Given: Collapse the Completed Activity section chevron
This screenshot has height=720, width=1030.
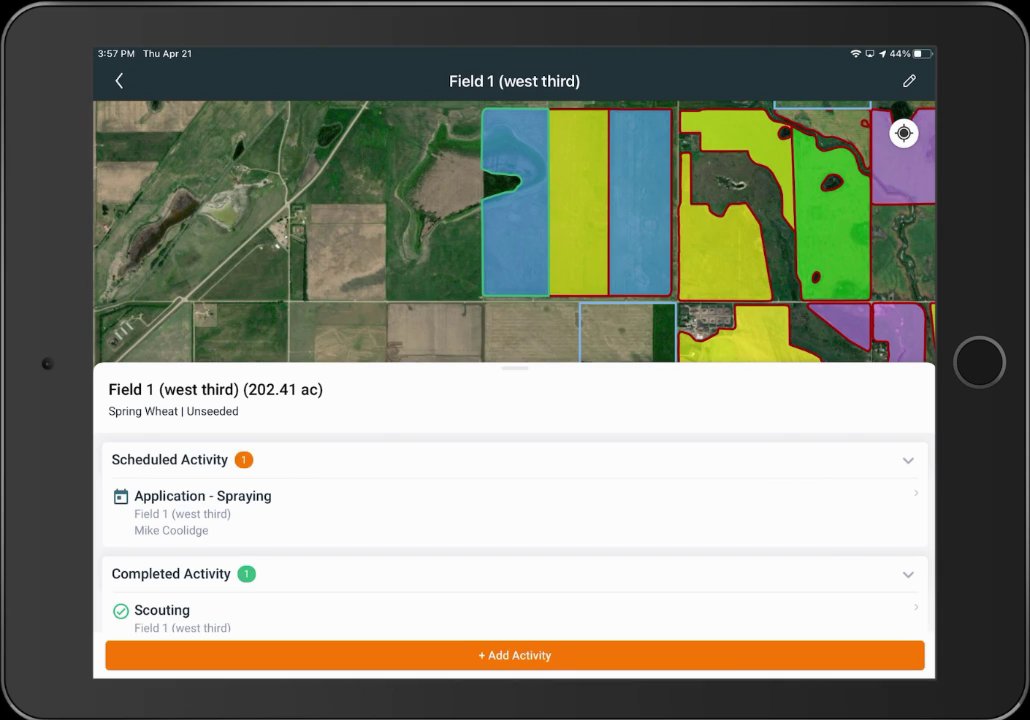Looking at the screenshot, I should click(x=908, y=575).
